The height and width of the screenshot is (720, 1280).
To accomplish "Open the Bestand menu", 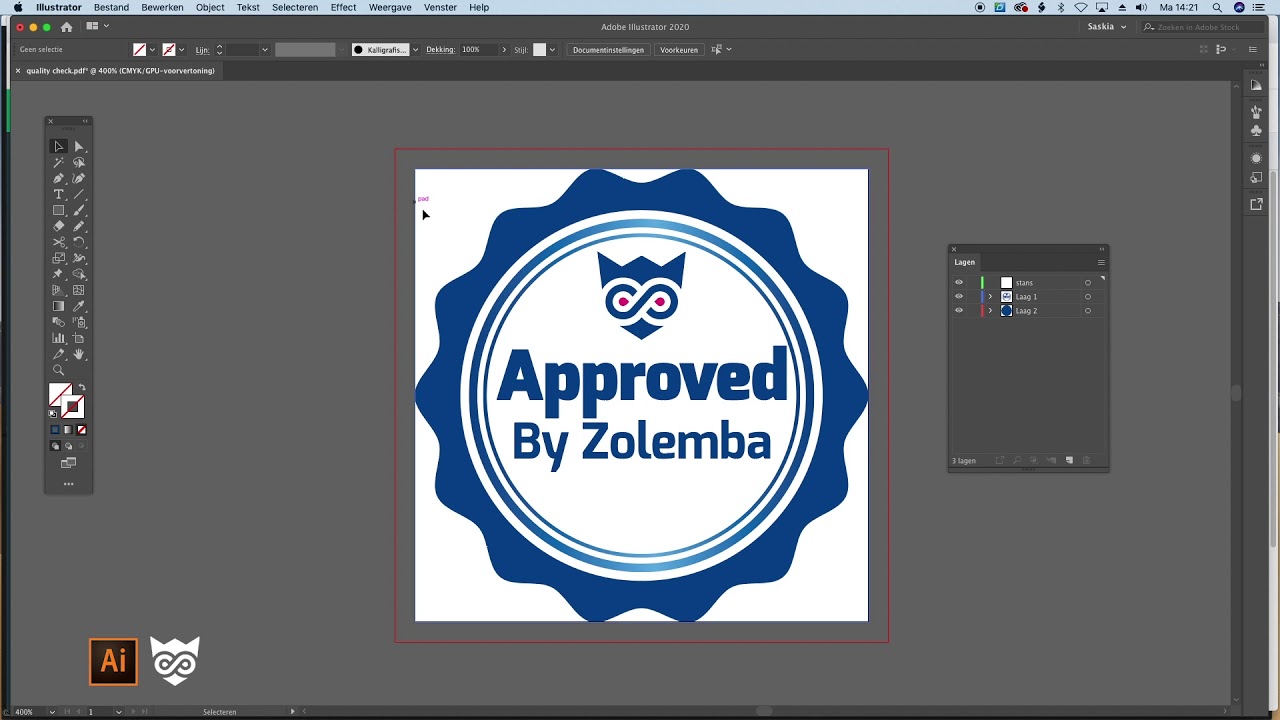I will coord(111,7).
